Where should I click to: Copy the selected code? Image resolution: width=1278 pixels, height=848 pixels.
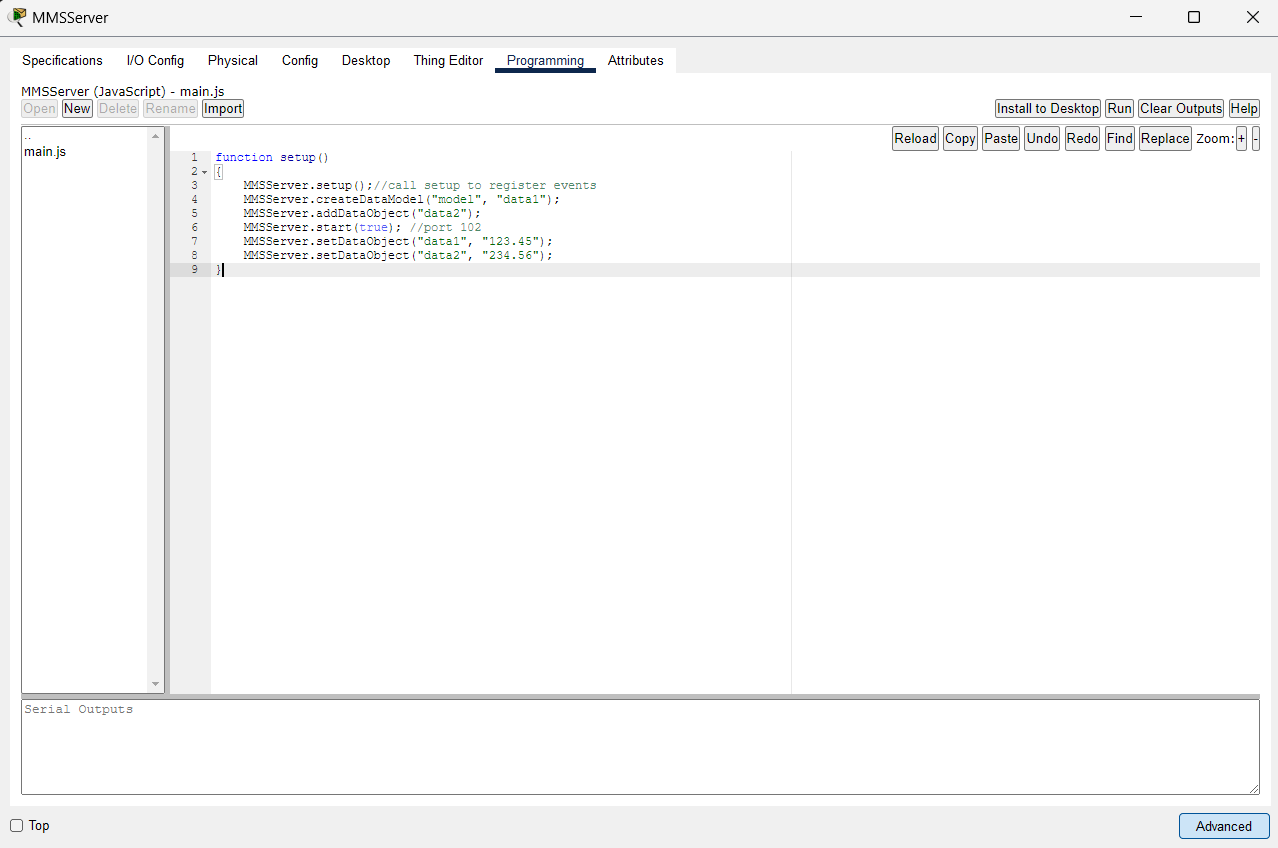[x=959, y=138]
